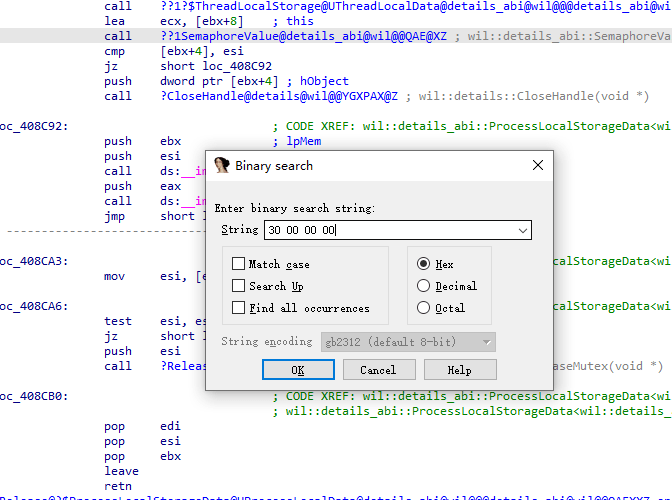Select the Octal radio button
The image size is (672, 500).
pyautogui.click(x=423, y=308)
